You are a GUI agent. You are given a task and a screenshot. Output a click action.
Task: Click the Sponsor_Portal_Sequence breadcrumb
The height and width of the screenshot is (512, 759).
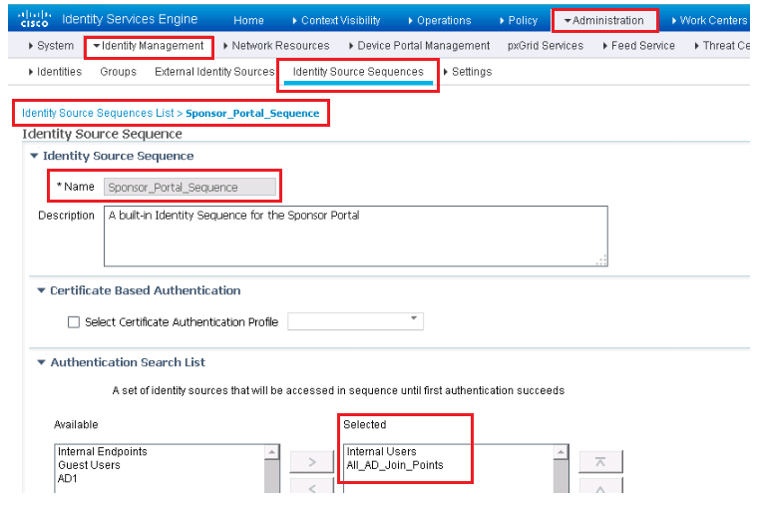click(253, 113)
